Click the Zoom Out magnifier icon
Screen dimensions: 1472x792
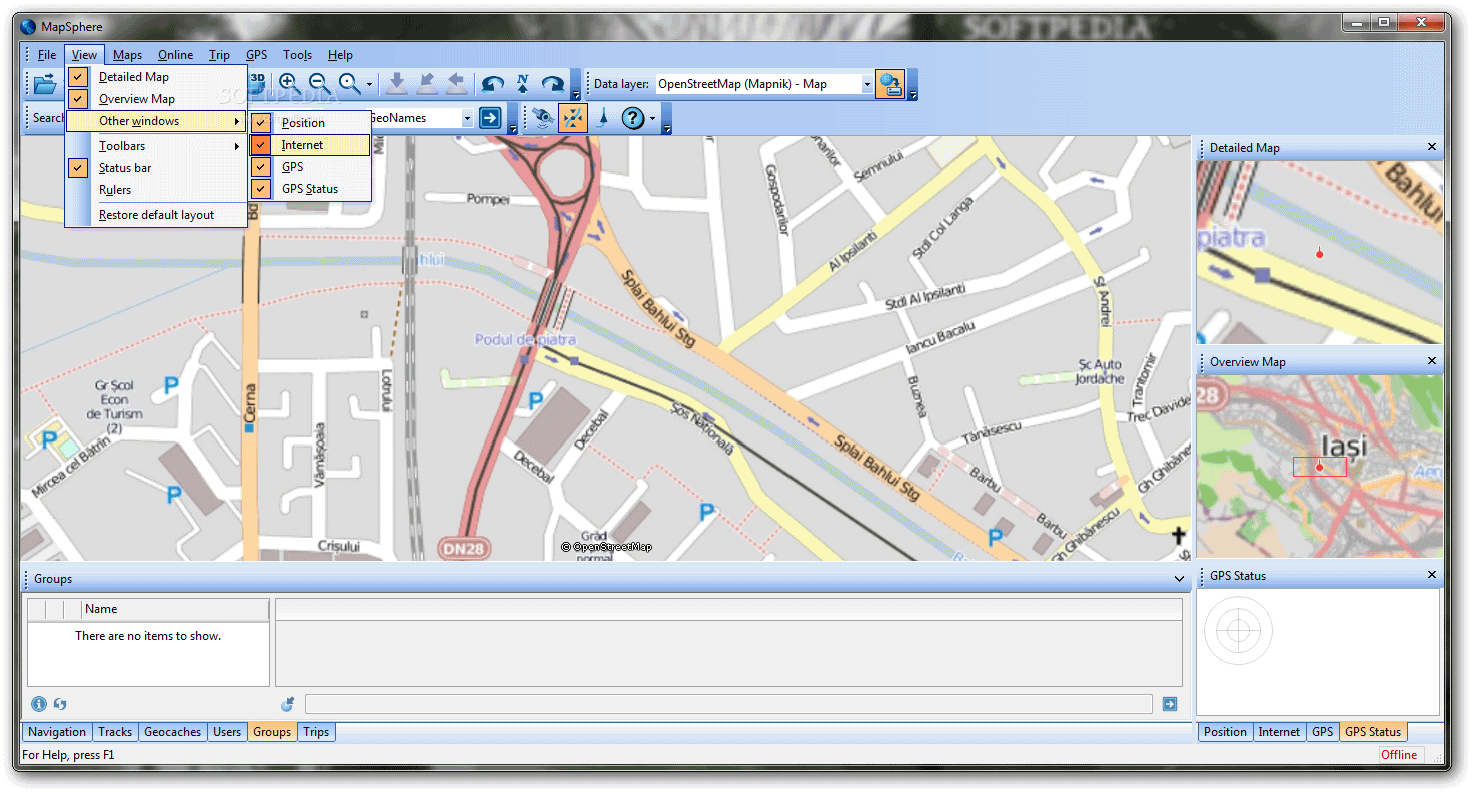coord(319,84)
